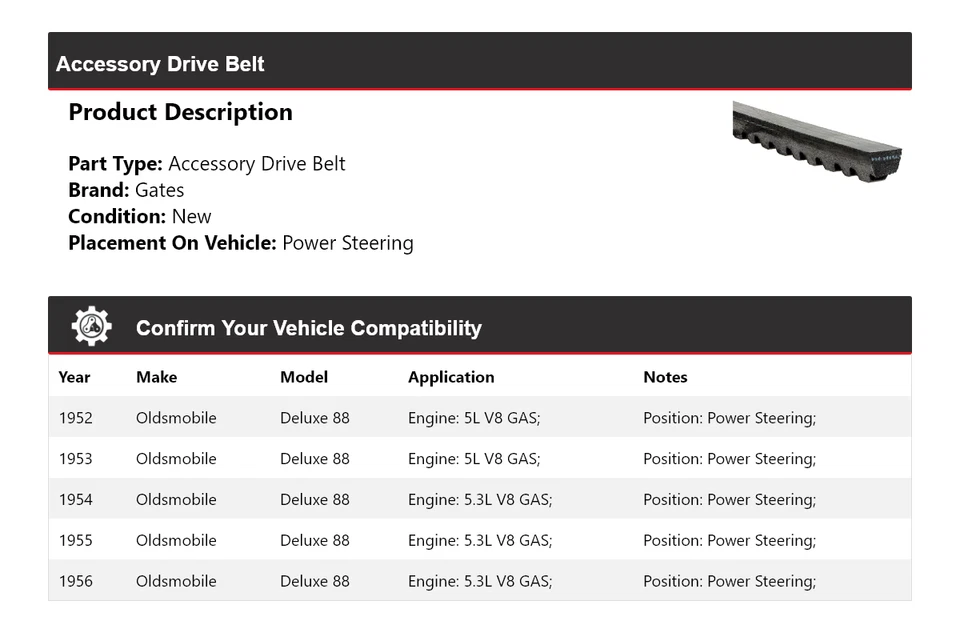Click the Part Type: Accessory Drive Belt line

207,163
